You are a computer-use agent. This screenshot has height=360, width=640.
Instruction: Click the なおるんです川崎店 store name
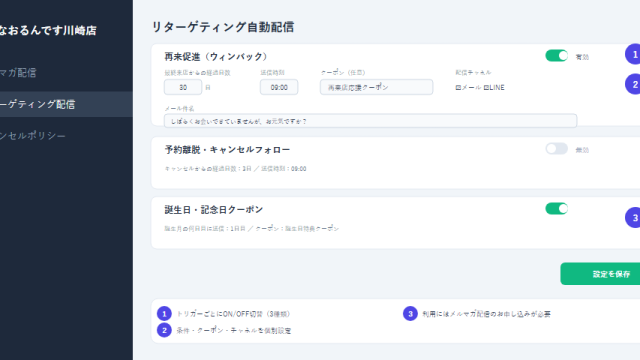(x=48, y=30)
